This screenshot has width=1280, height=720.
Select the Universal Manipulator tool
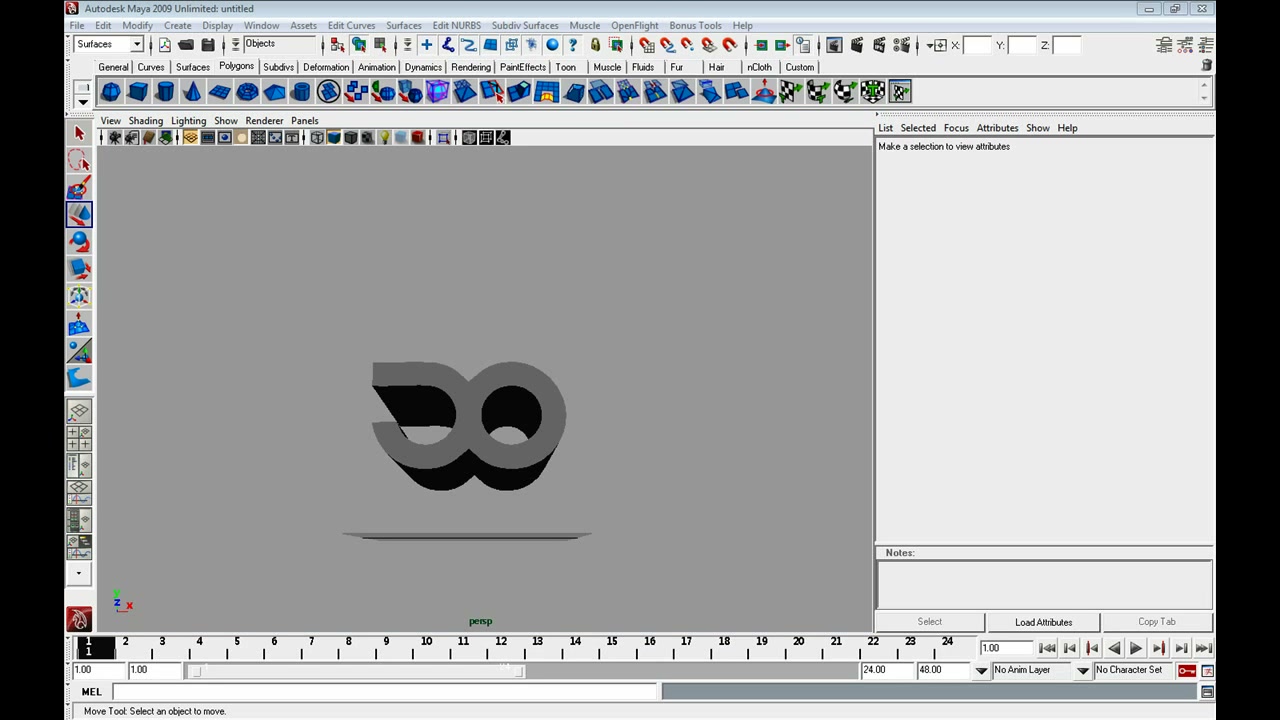tap(79, 296)
